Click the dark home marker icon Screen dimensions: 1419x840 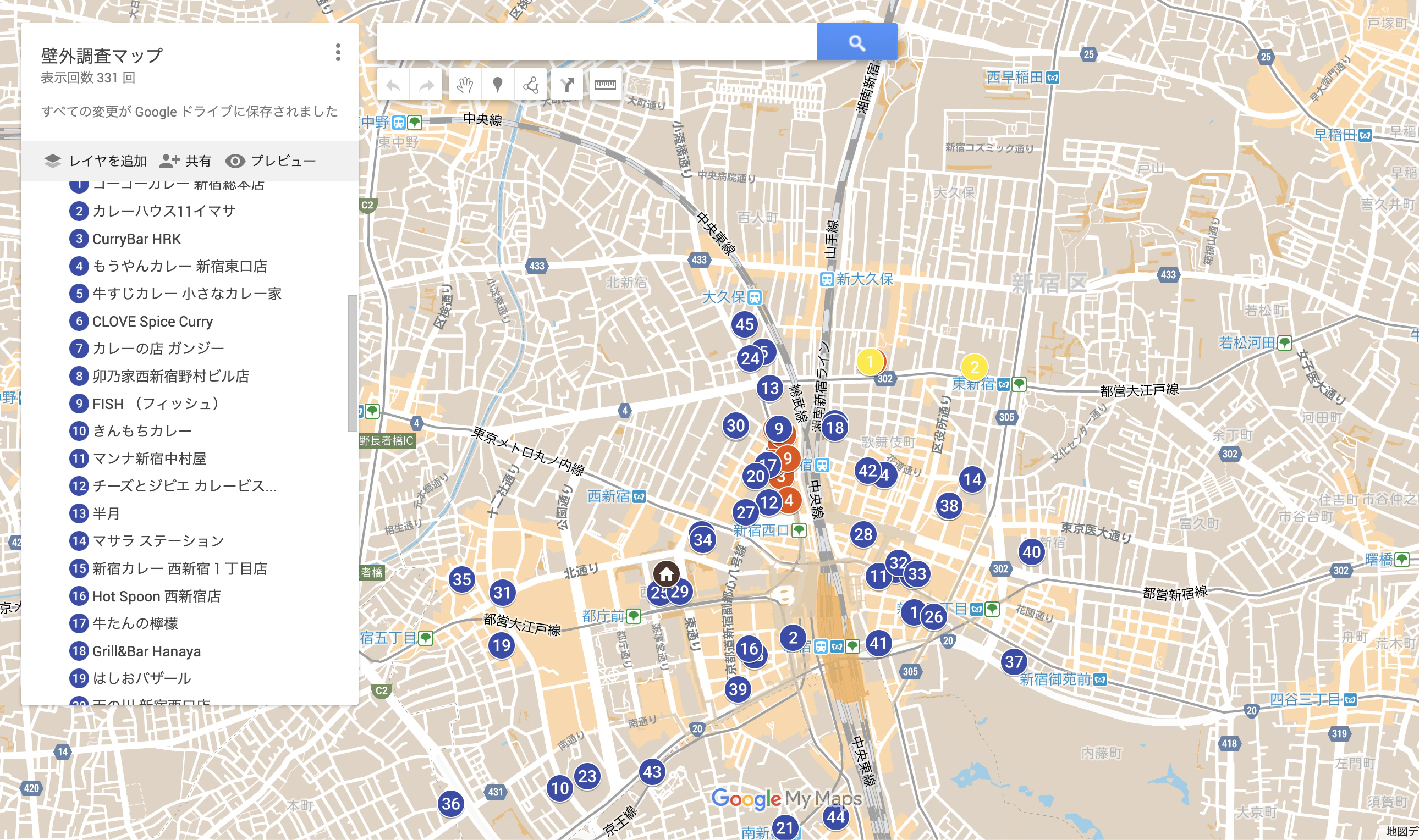(667, 573)
